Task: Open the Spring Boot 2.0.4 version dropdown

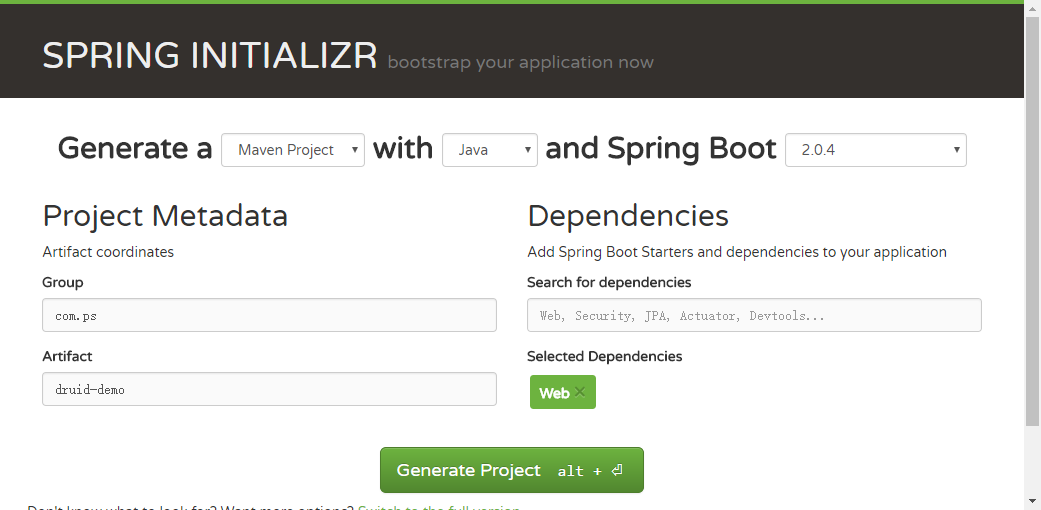Action: click(x=876, y=150)
